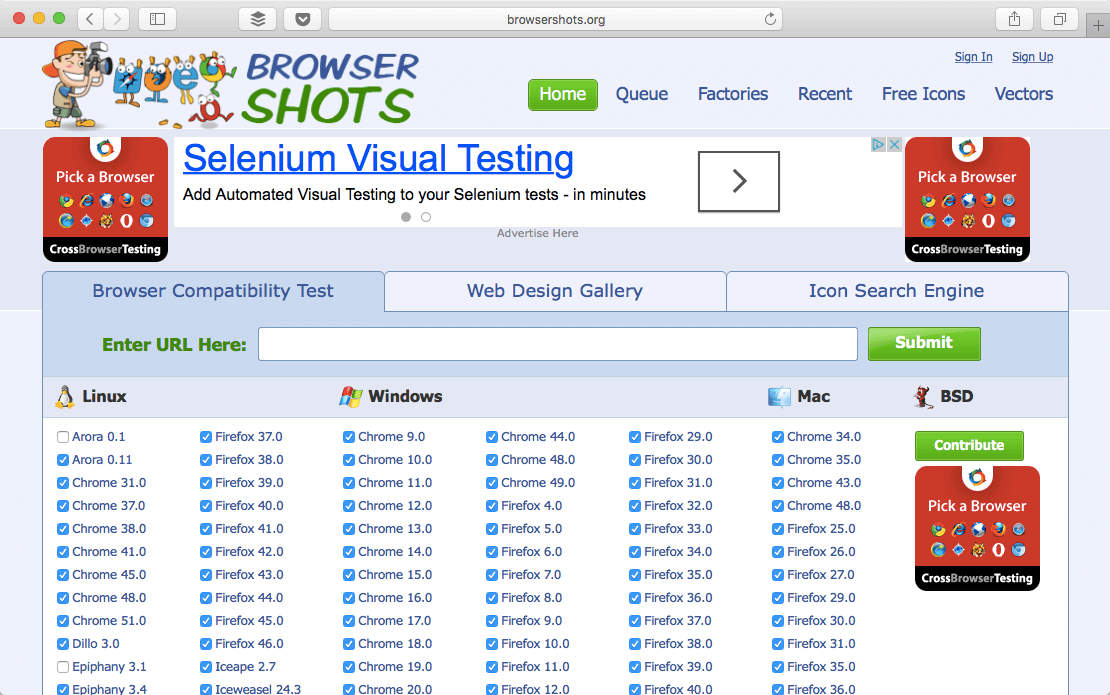Uncheck Chrome 20.0 checkbox
1110x695 pixels.
[349, 689]
